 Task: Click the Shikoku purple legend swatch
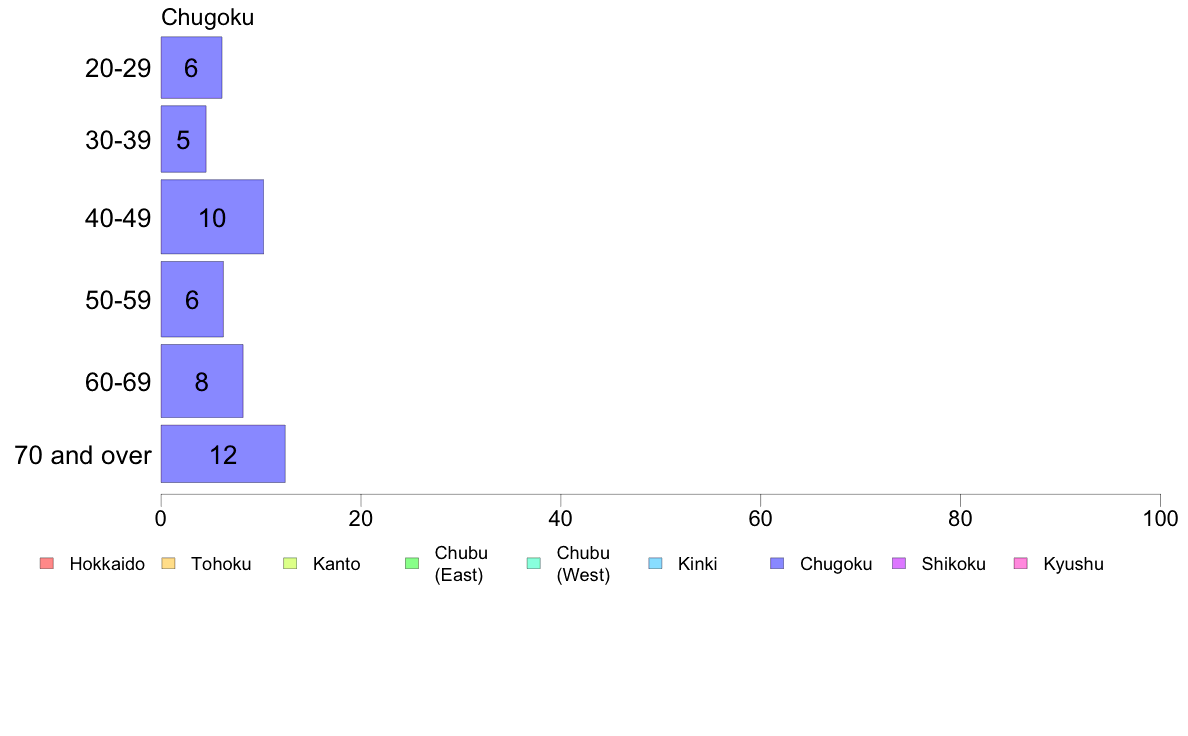(x=899, y=563)
